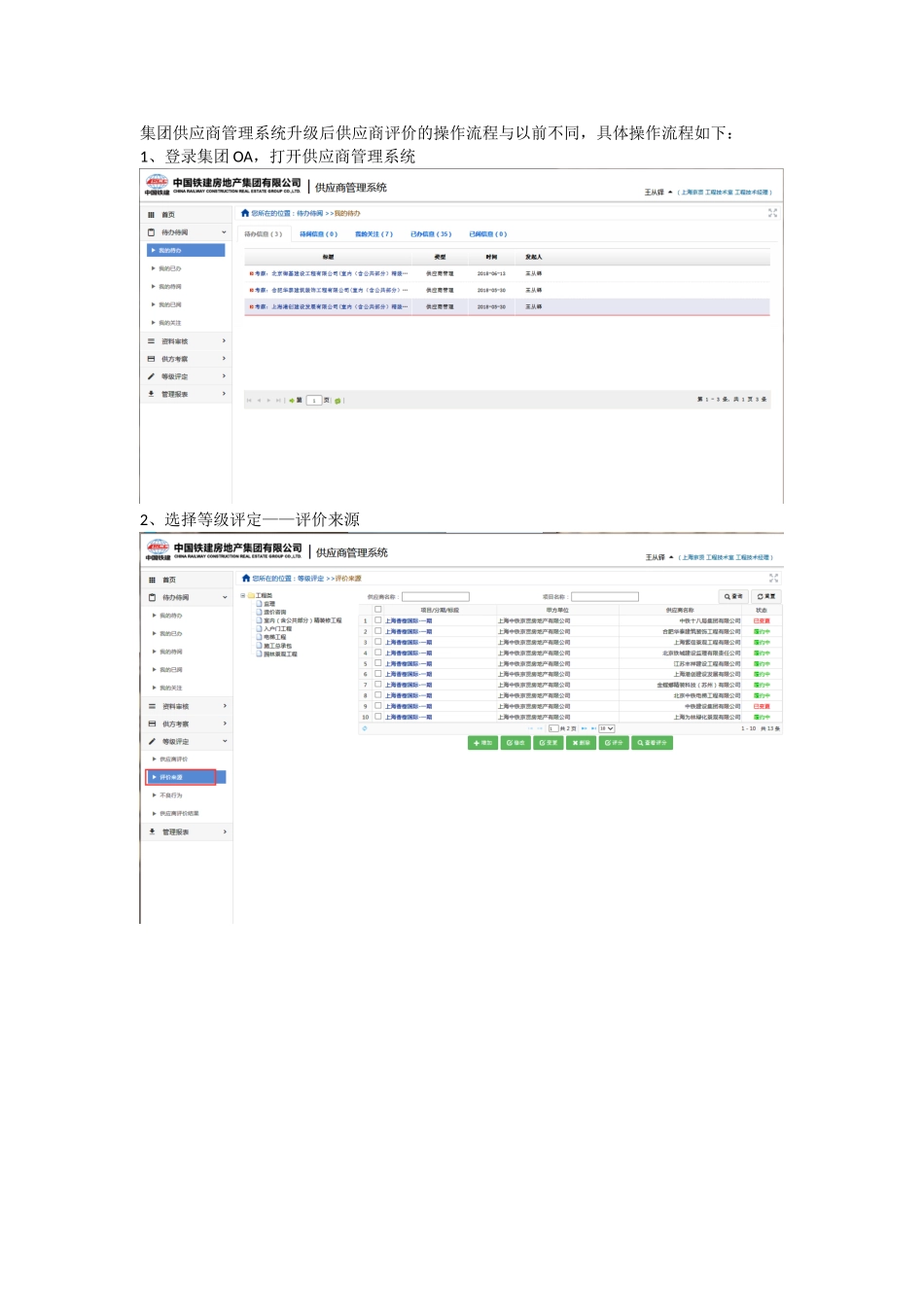
Task: Collapse 等级评定 menu in second screenshot
Action: tap(225, 741)
